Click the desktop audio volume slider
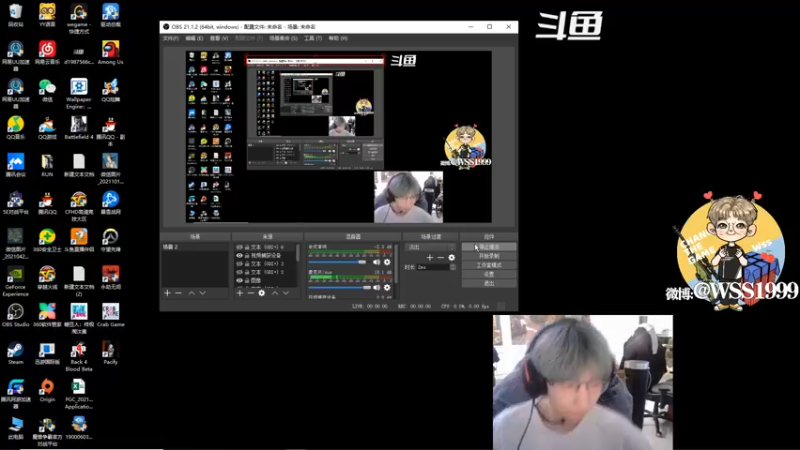This screenshot has height=450, width=800. pos(337,262)
